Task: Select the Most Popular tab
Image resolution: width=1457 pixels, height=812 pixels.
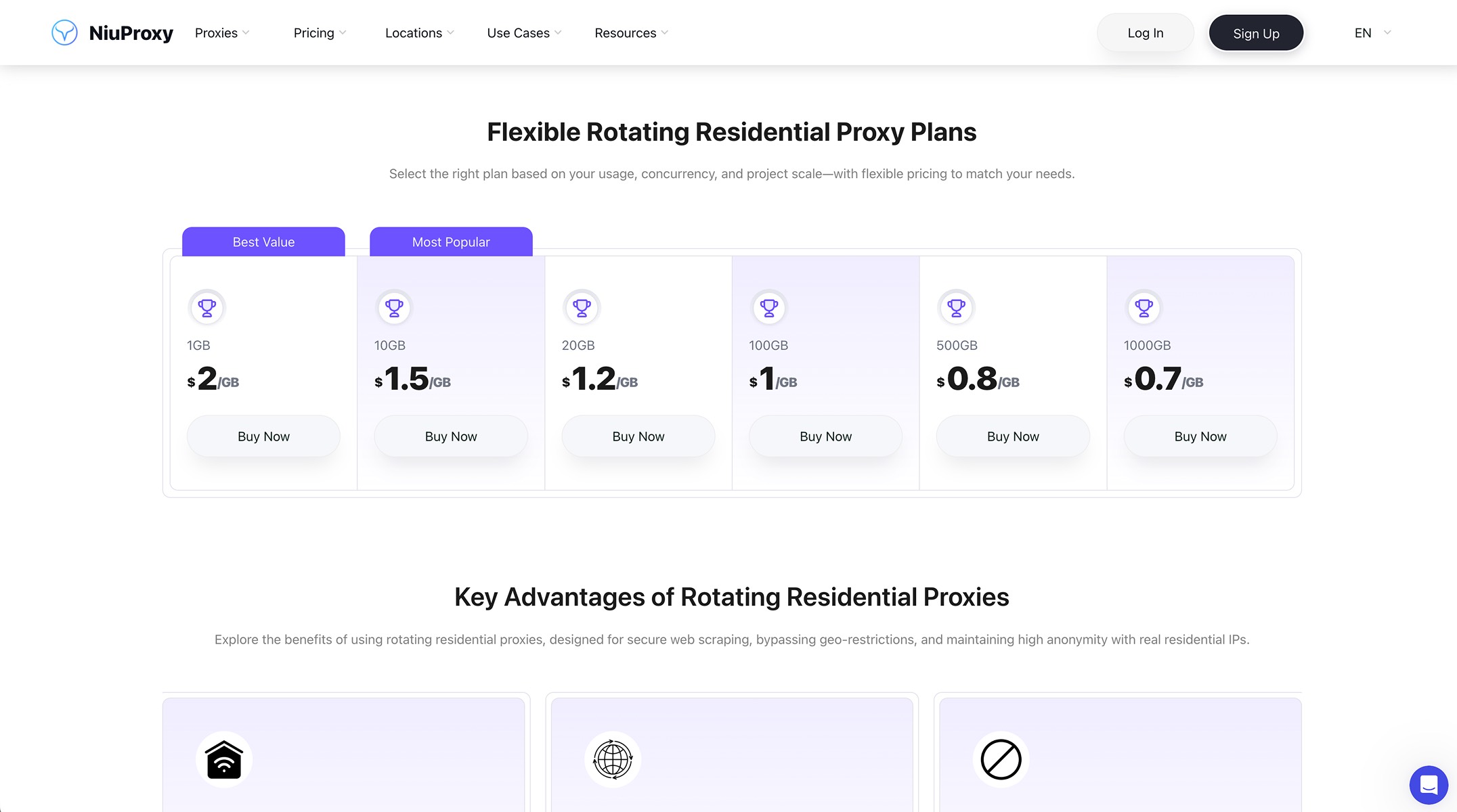Action: 451,242
